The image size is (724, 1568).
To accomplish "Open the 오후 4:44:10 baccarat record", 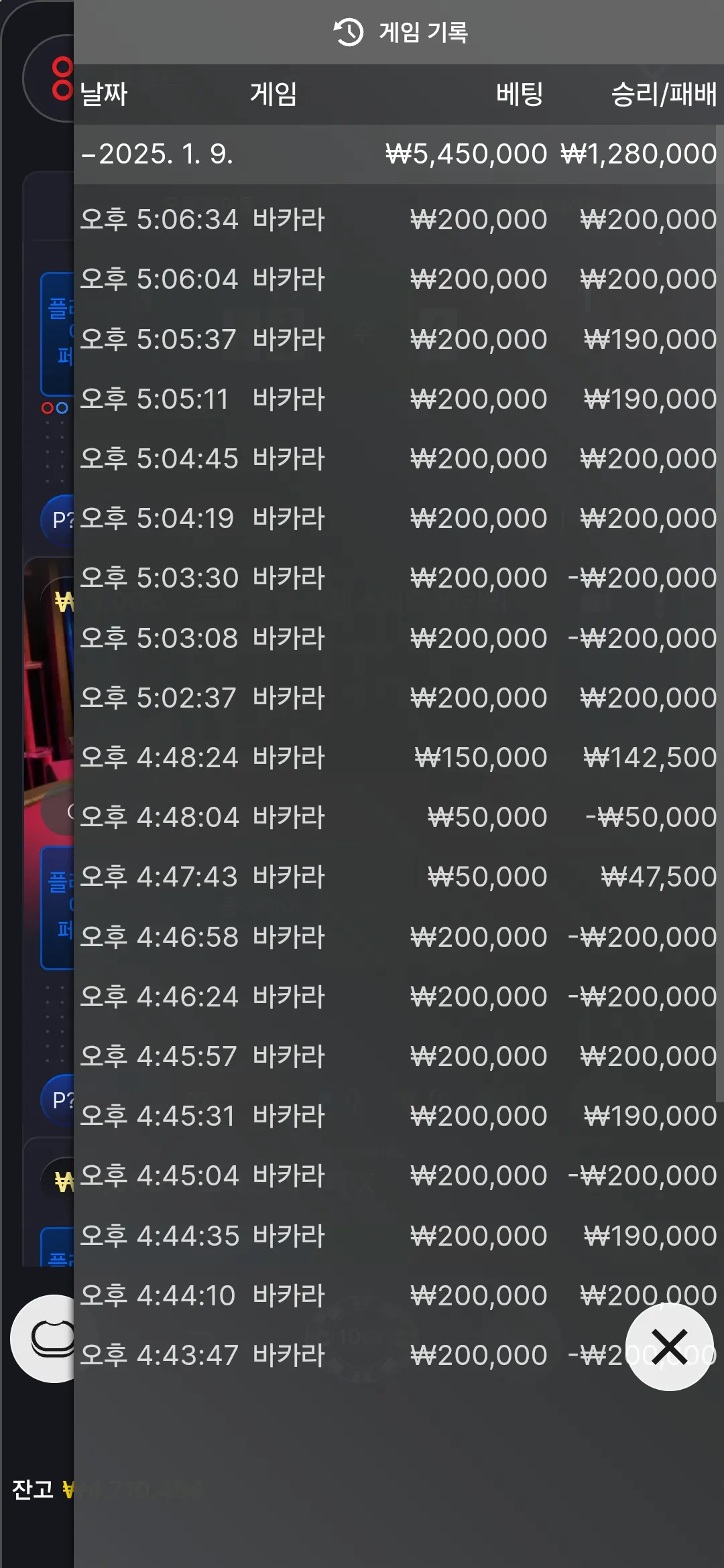I will [x=399, y=1295].
